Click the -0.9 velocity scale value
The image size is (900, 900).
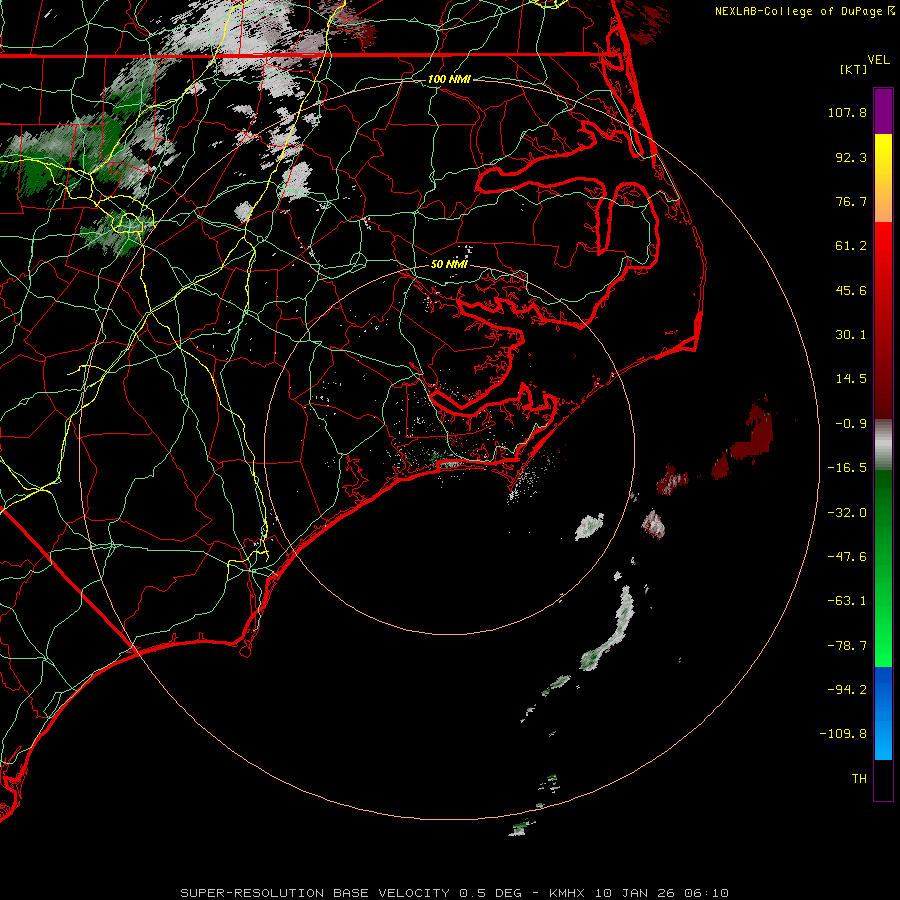[x=851, y=424]
